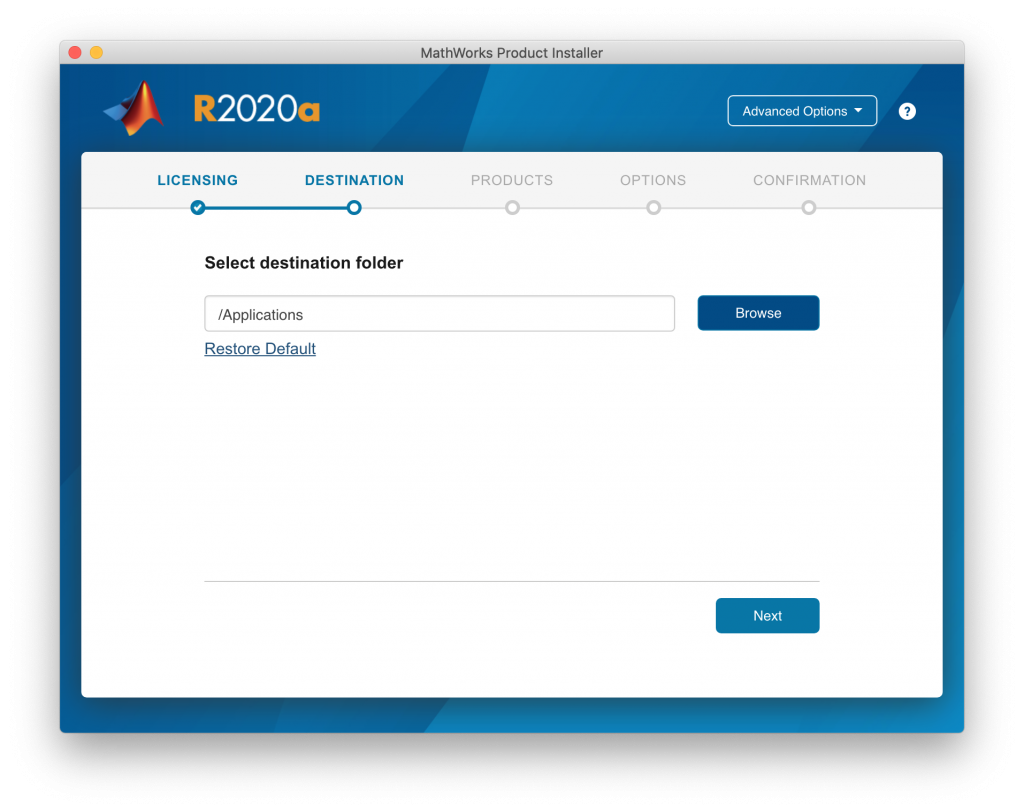Click the Browse button
Screen dimensions: 1024x812
coord(758,313)
